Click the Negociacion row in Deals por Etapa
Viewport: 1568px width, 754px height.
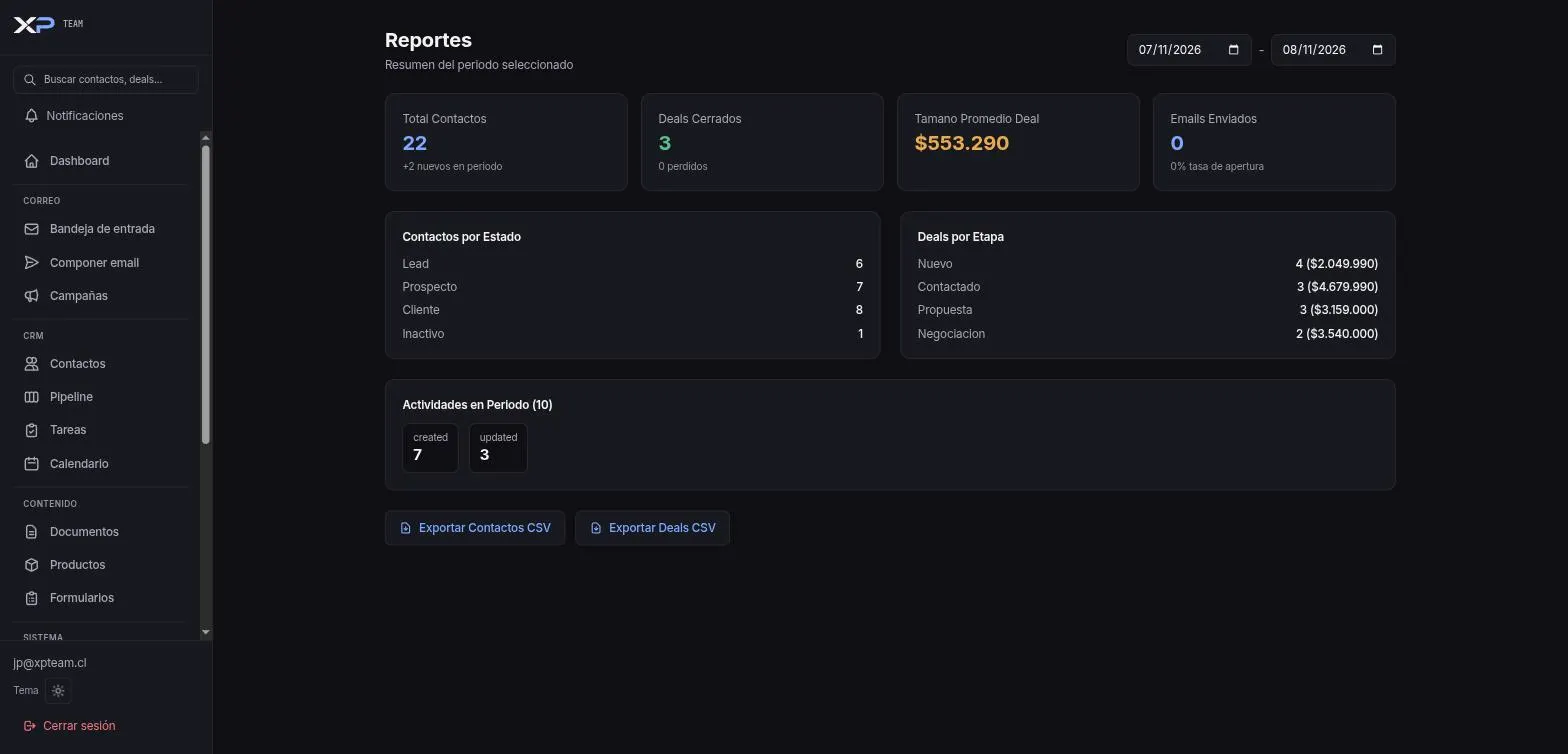tap(1147, 334)
